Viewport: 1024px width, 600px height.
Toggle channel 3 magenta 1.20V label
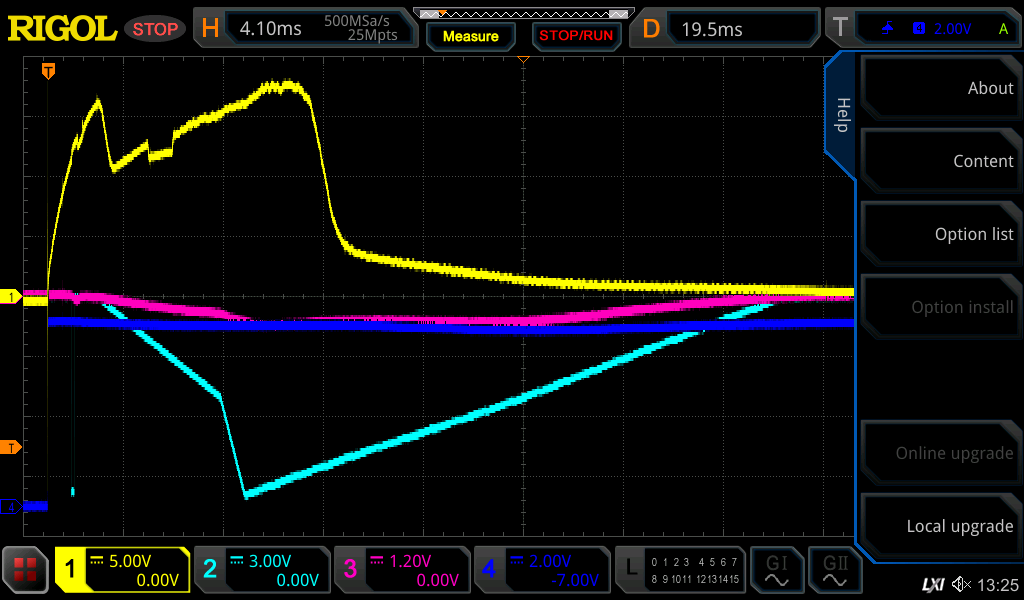(x=400, y=570)
